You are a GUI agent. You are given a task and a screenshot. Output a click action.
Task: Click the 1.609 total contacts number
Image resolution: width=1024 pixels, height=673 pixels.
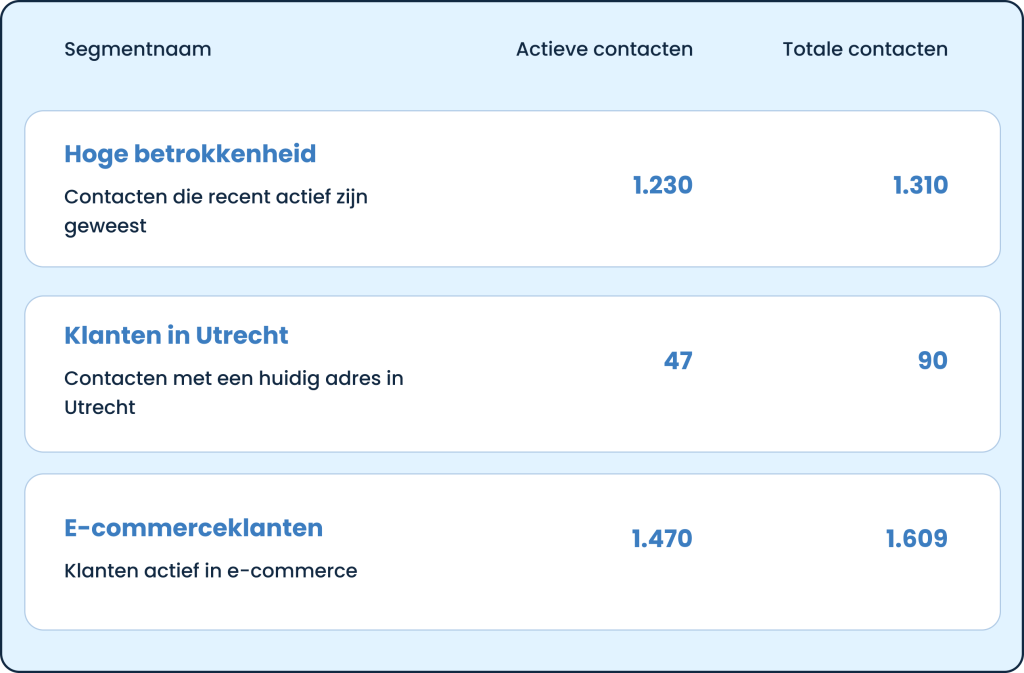[917, 539]
